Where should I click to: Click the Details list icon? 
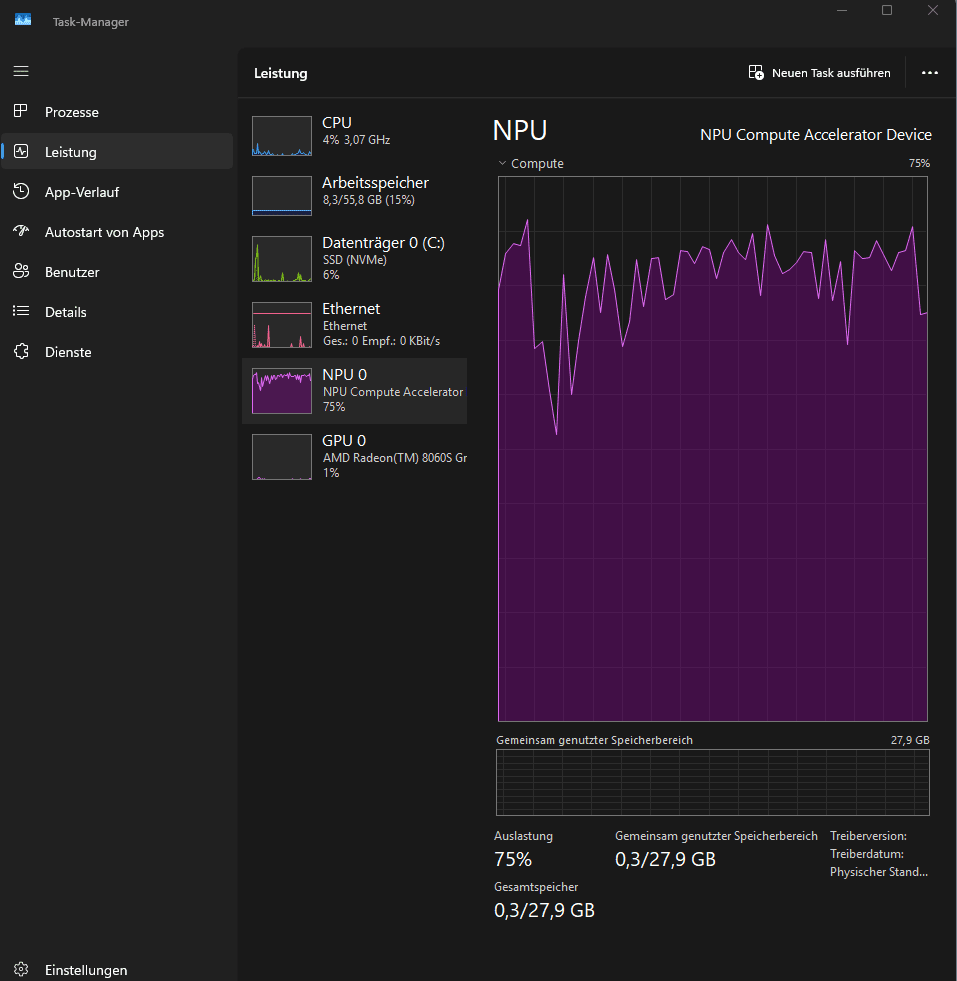point(21,312)
